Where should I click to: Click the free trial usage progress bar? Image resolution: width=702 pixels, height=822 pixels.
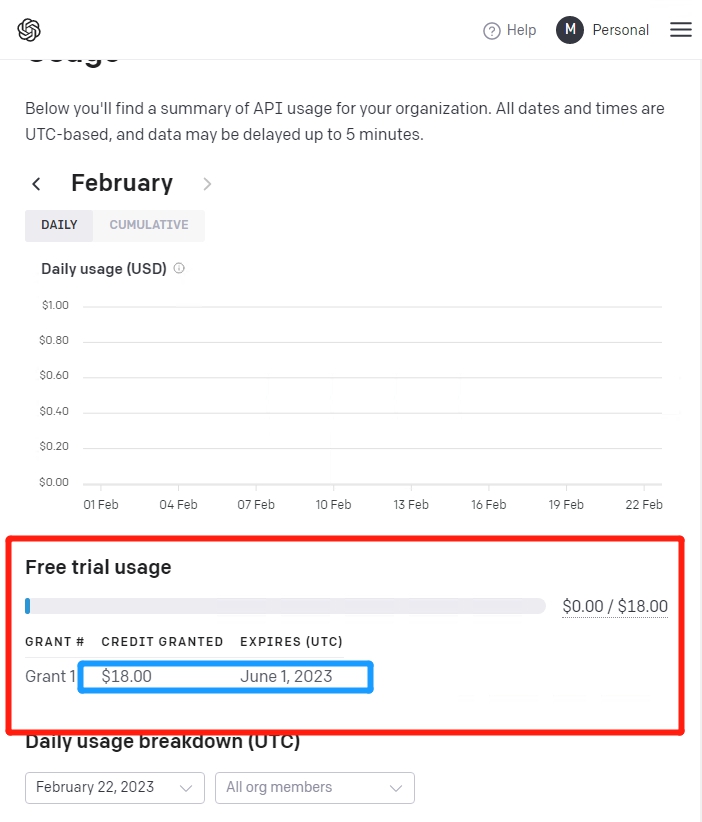click(x=285, y=606)
